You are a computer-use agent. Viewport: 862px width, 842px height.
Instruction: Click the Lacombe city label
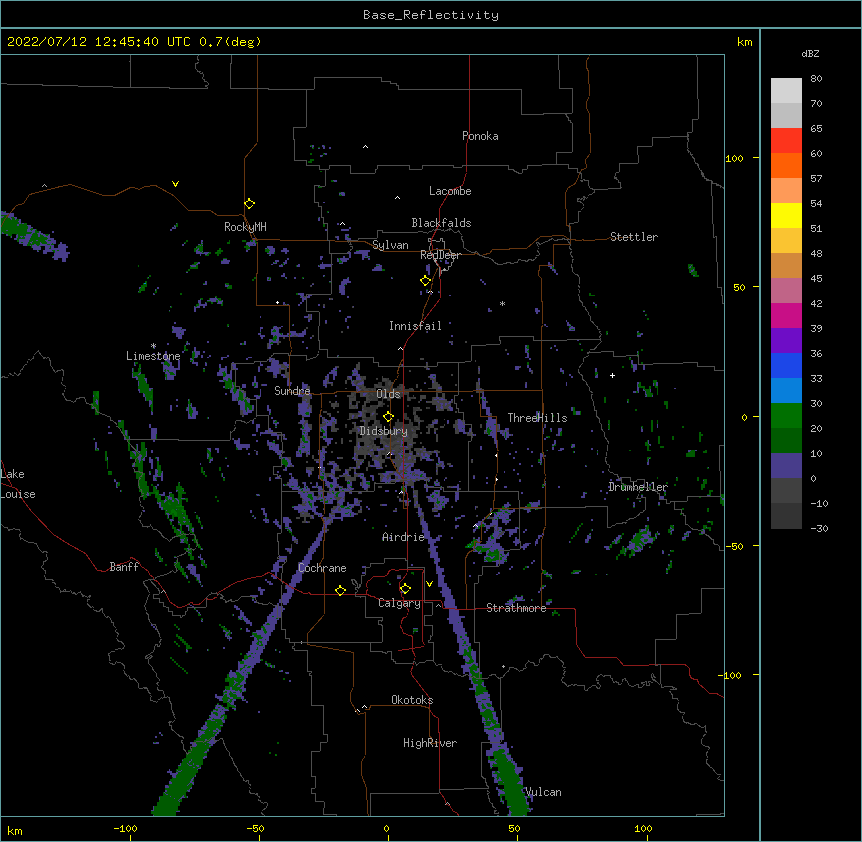tap(450, 191)
